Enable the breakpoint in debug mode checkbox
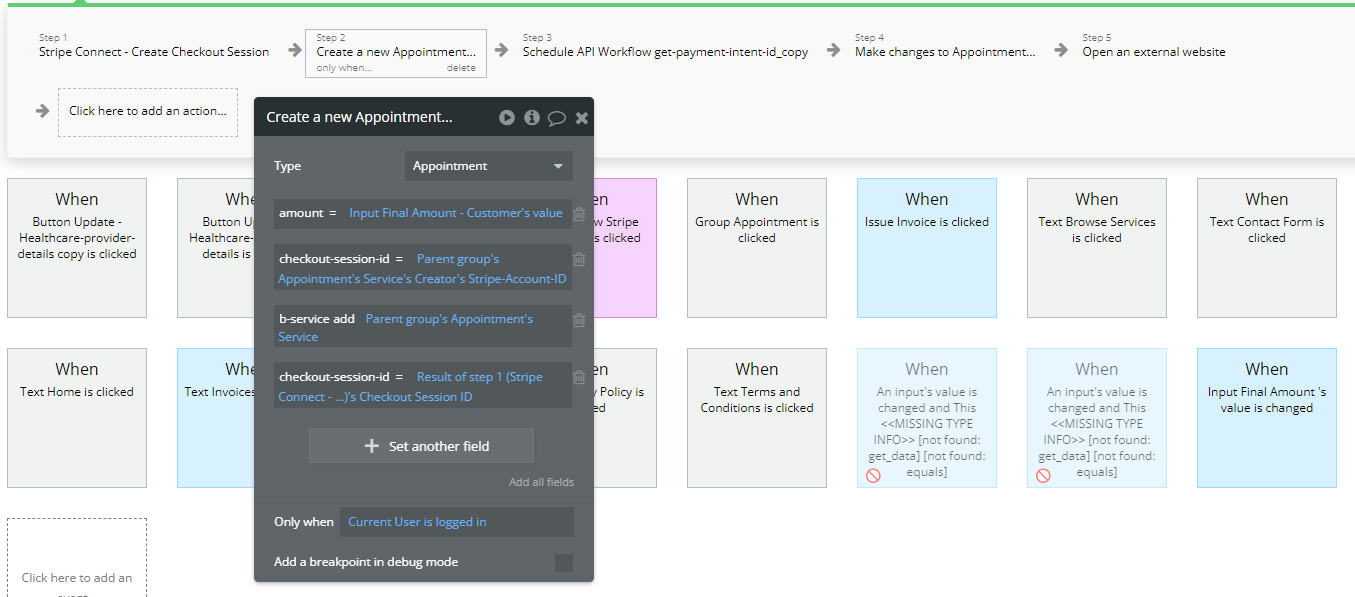This screenshot has width=1355, height=597. (x=564, y=563)
